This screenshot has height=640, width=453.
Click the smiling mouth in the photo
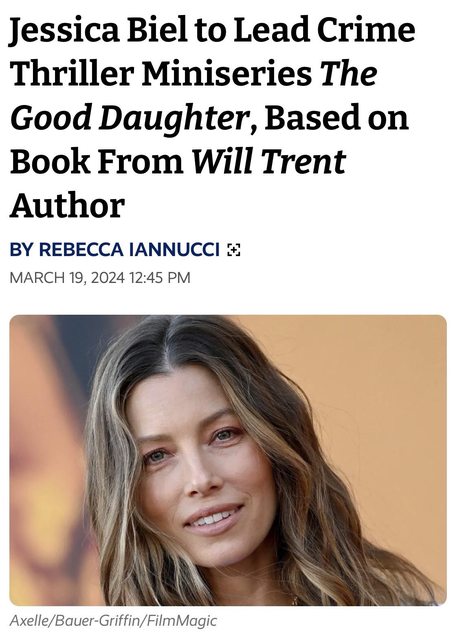[213, 518]
